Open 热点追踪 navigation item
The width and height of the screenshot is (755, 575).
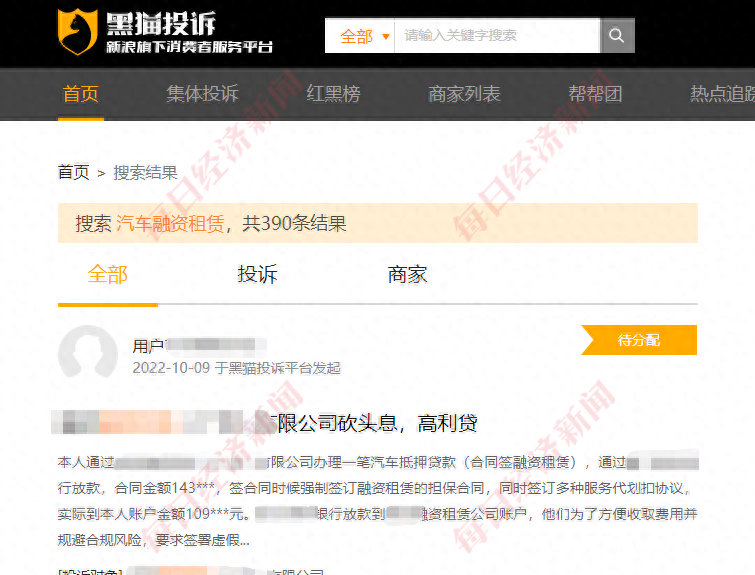(x=722, y=93)
